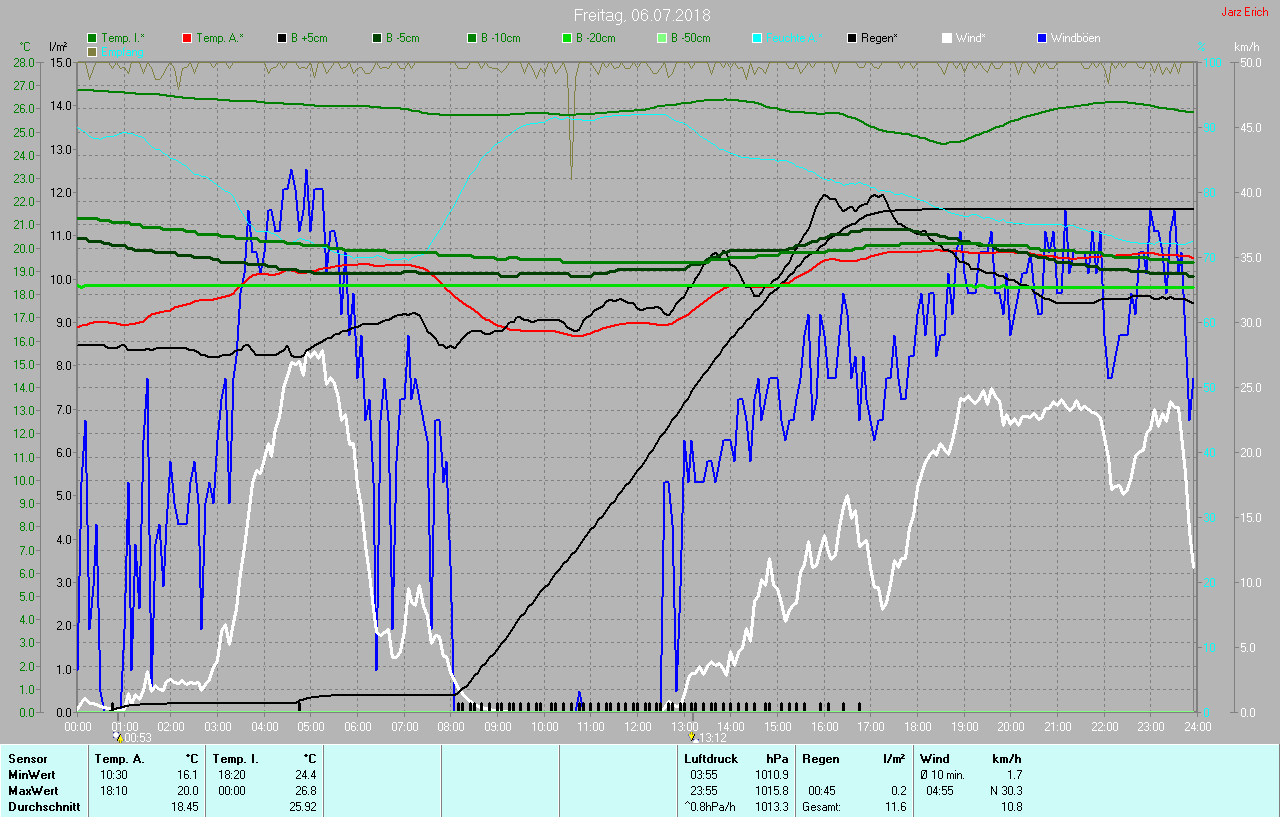The width and height of the screenshot is (1280, 817).
Task: Click the average outside temperature value 18.45
Action: click(184, 807)
